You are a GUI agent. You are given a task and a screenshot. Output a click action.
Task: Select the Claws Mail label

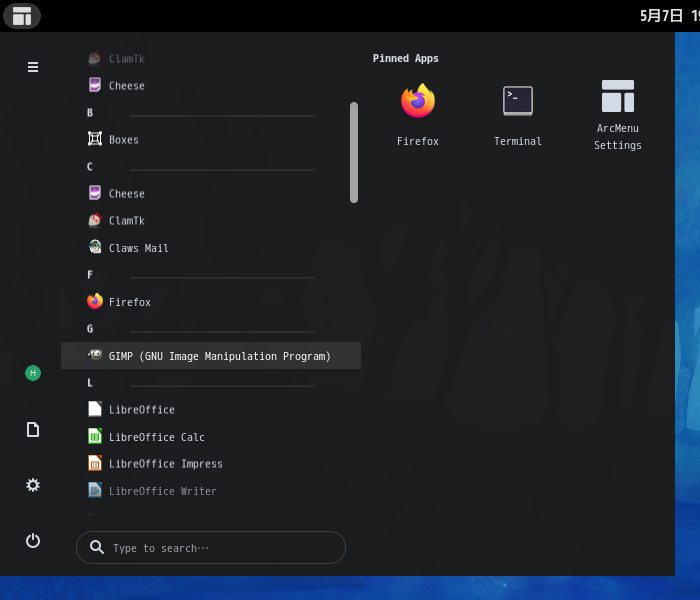coord(138,248)
